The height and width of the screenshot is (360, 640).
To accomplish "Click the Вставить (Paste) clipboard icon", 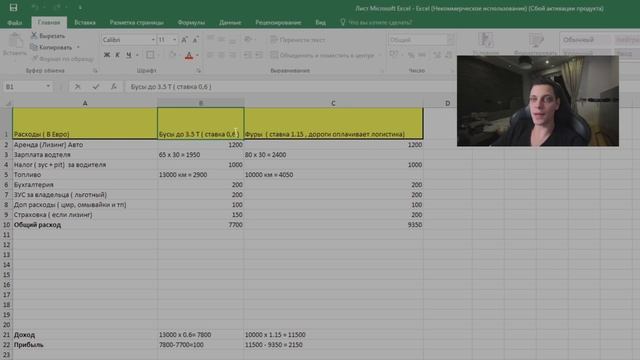I will click(16, 41).
